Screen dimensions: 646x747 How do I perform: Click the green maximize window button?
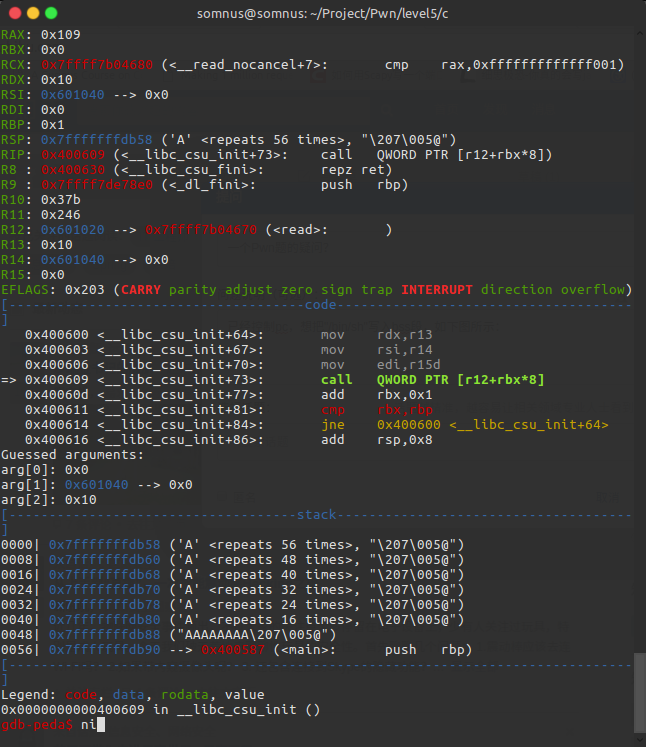tap(51, 13)
